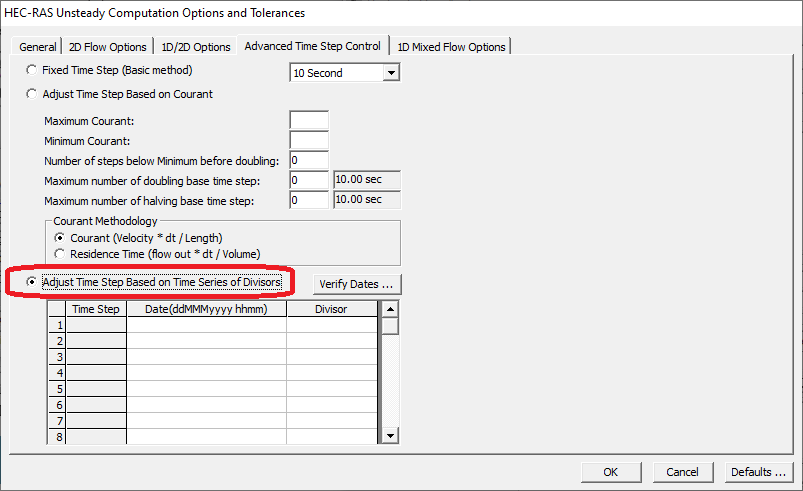
Task: Select Fixed Time Step (Basic method) radio
Action: [32, 70]
